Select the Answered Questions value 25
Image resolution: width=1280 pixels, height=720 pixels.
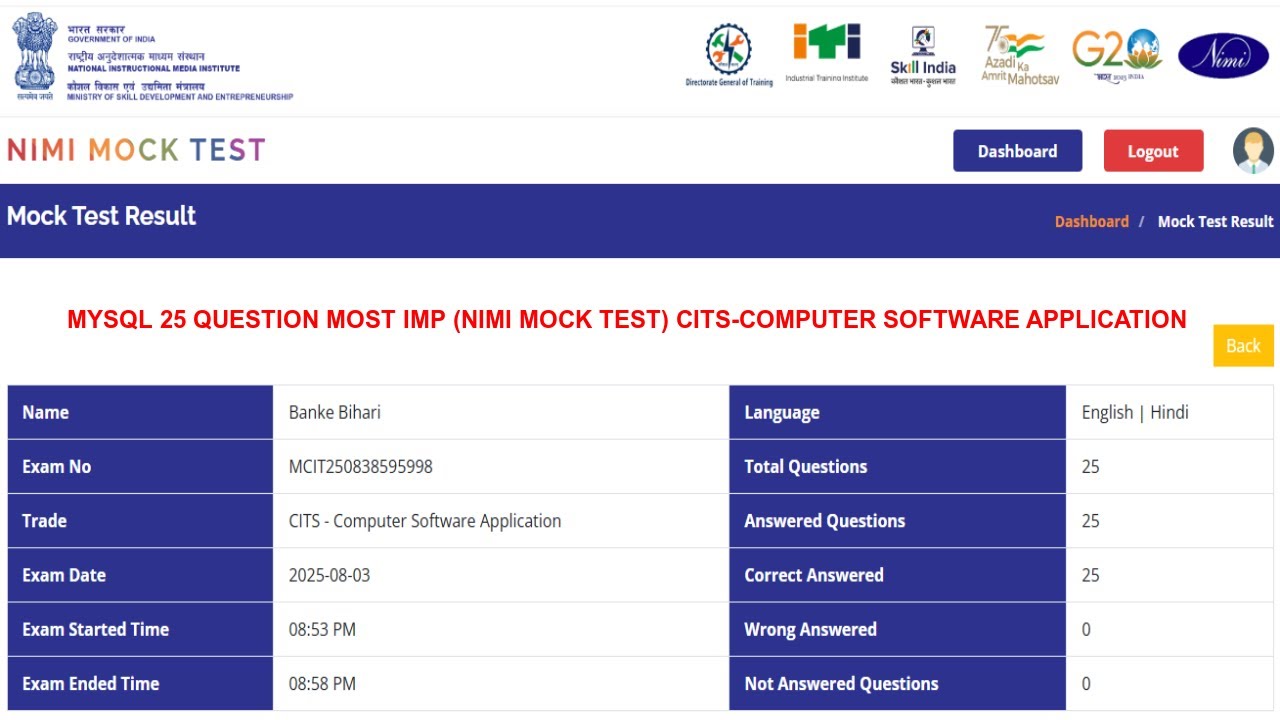[x=1091, y=521]
